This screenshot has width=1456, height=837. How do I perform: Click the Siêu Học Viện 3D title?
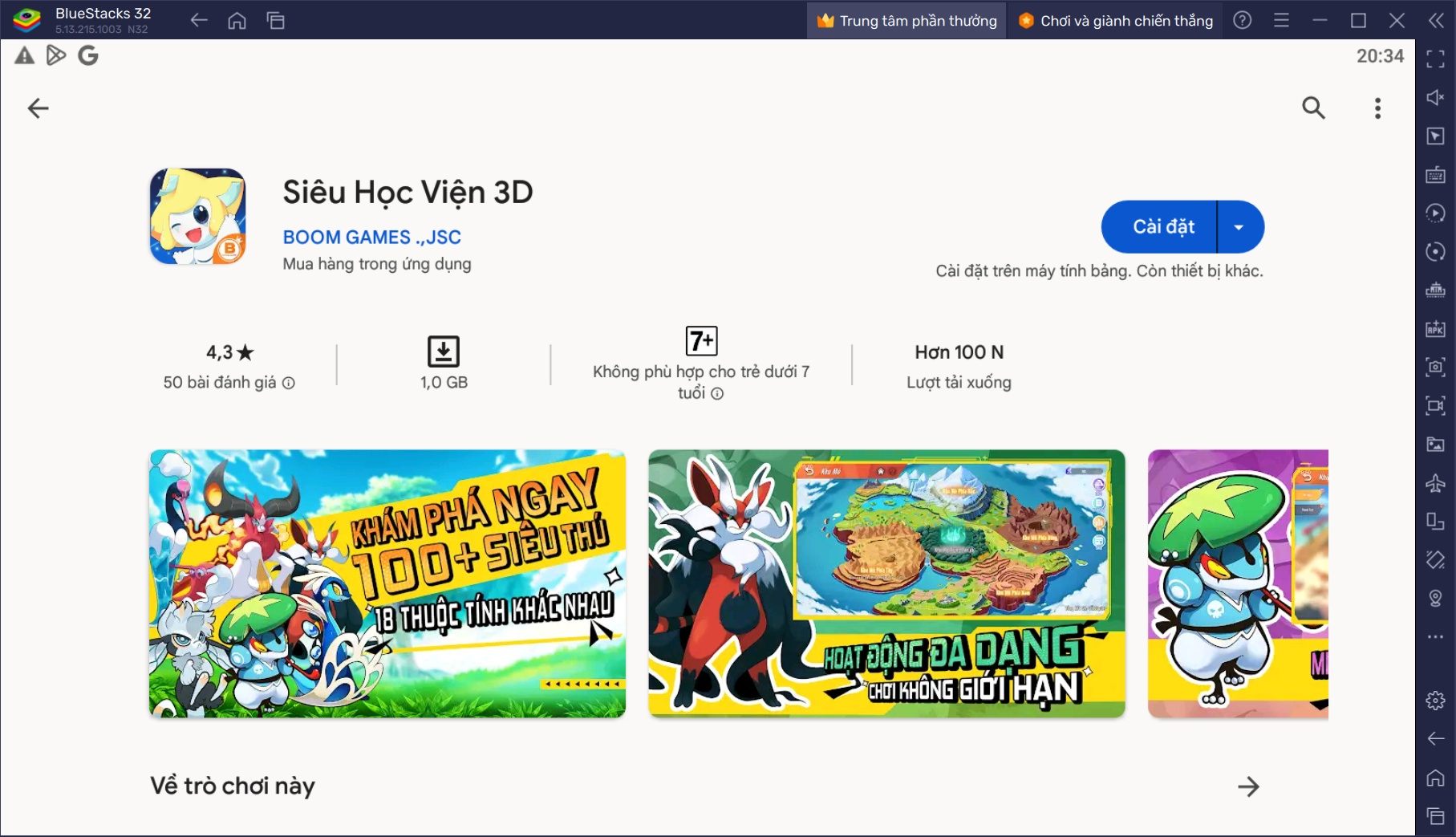(408, 193)
